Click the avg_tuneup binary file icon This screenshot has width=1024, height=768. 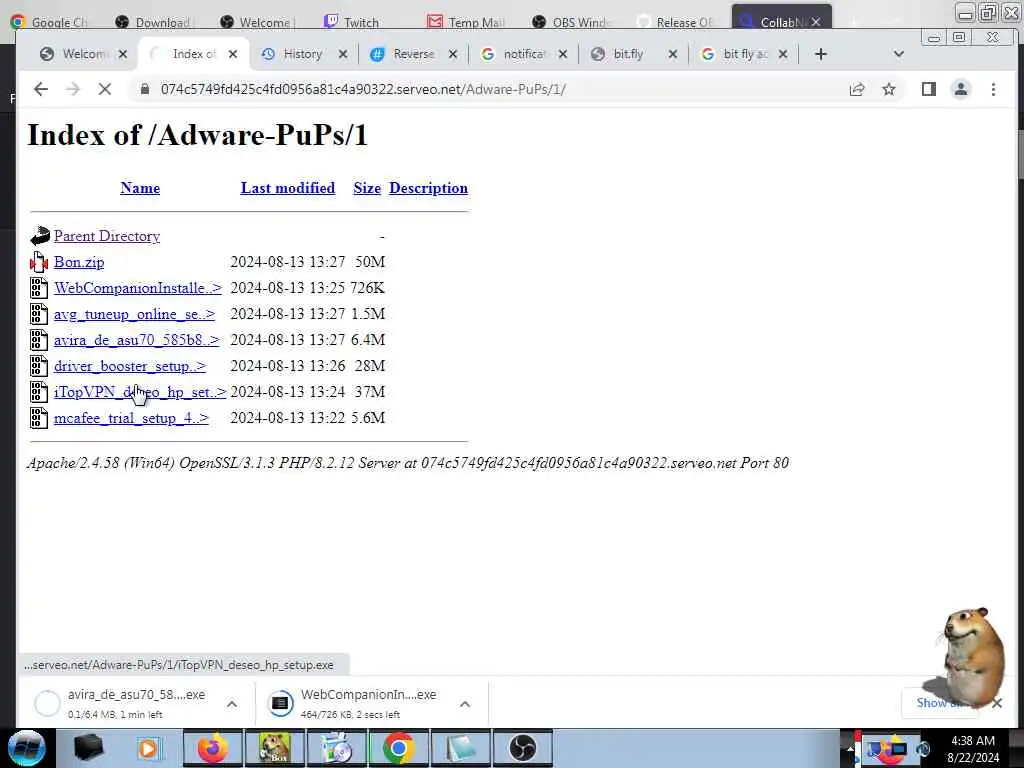click(39, 314)
